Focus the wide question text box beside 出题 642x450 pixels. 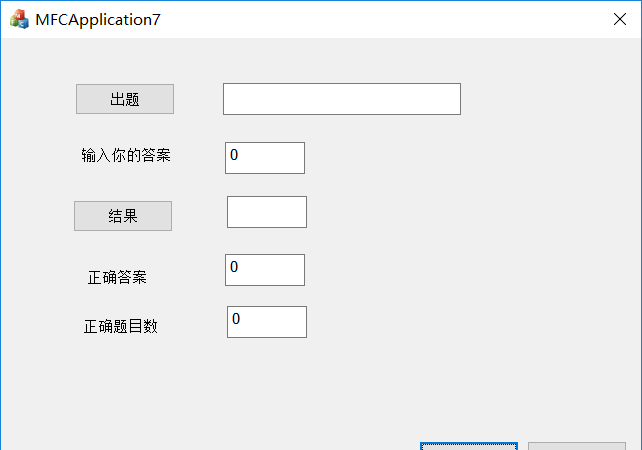coord(342,99)
